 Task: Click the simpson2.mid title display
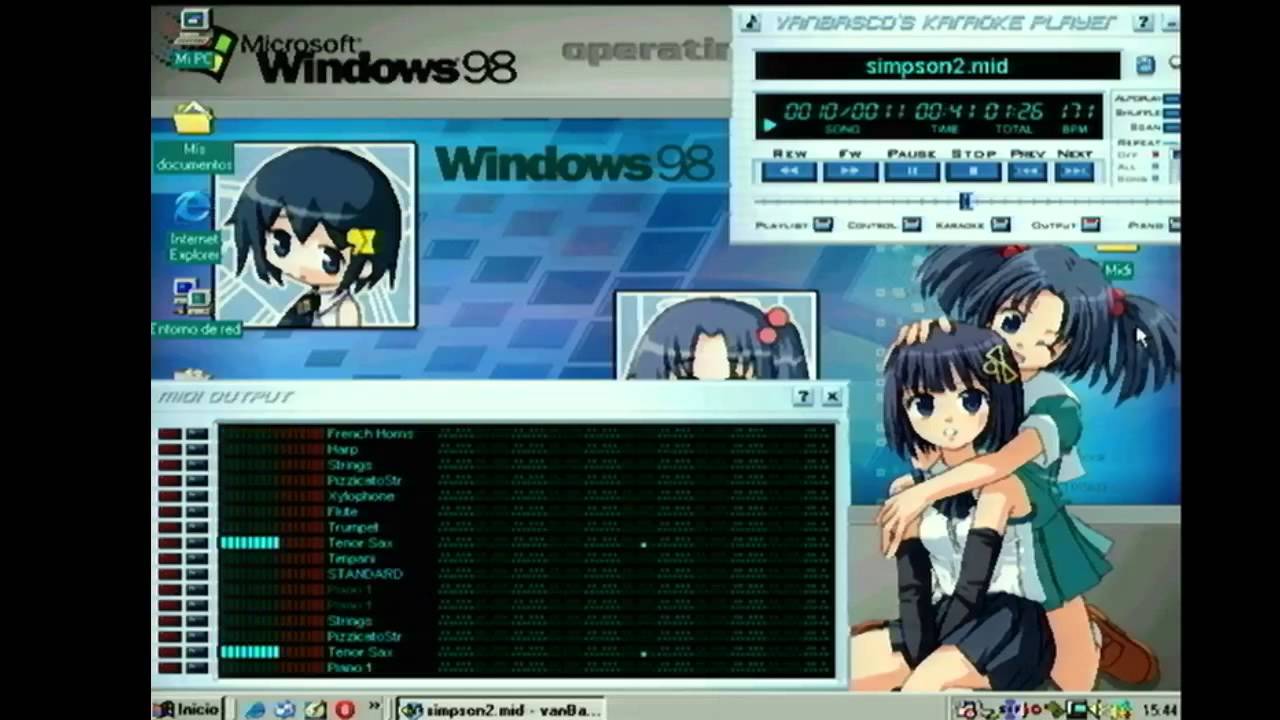[937, 66]
